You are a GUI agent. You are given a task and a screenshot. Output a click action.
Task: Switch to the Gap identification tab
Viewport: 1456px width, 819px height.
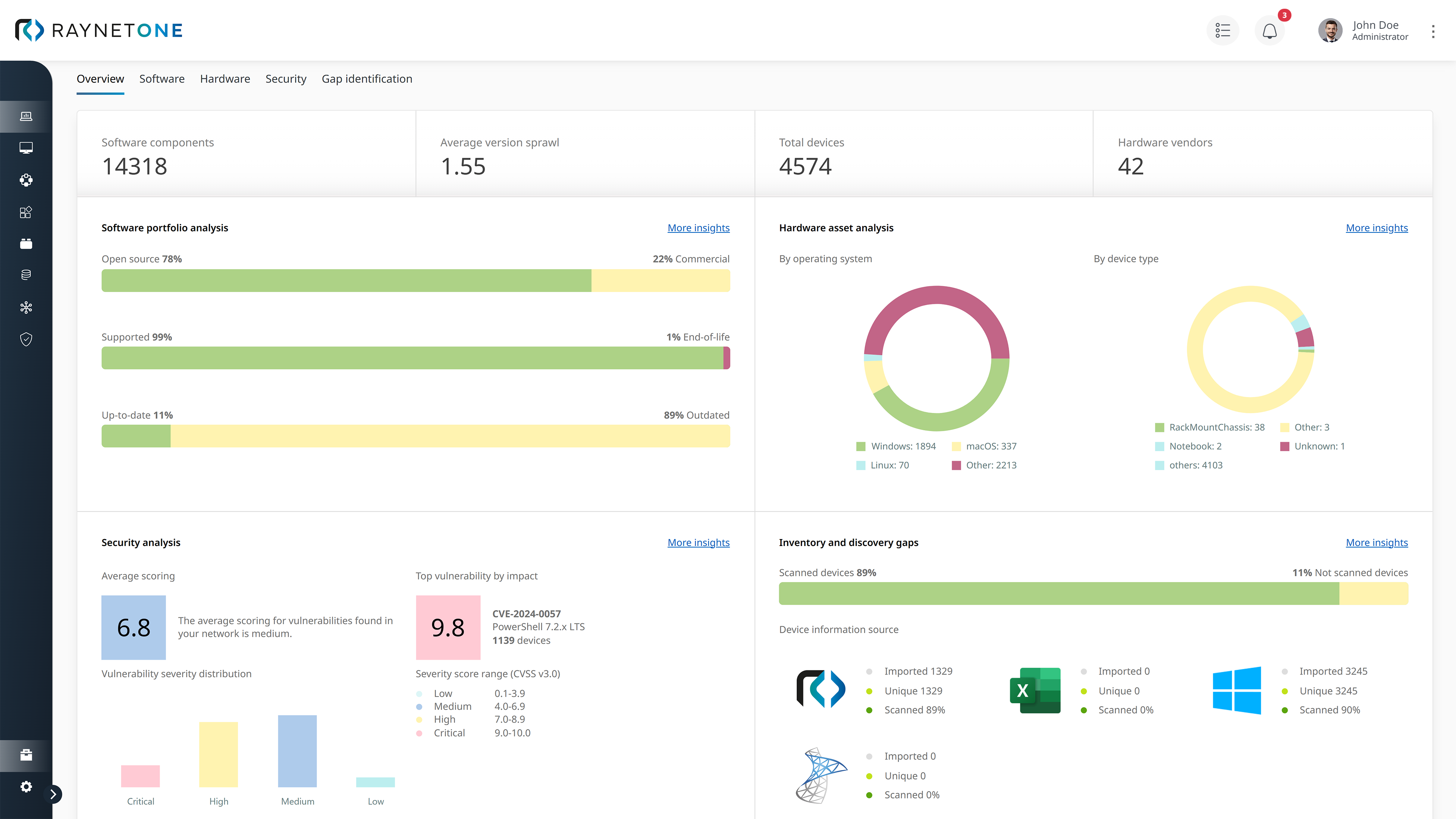pyautogui.click(x=367, y=79)
